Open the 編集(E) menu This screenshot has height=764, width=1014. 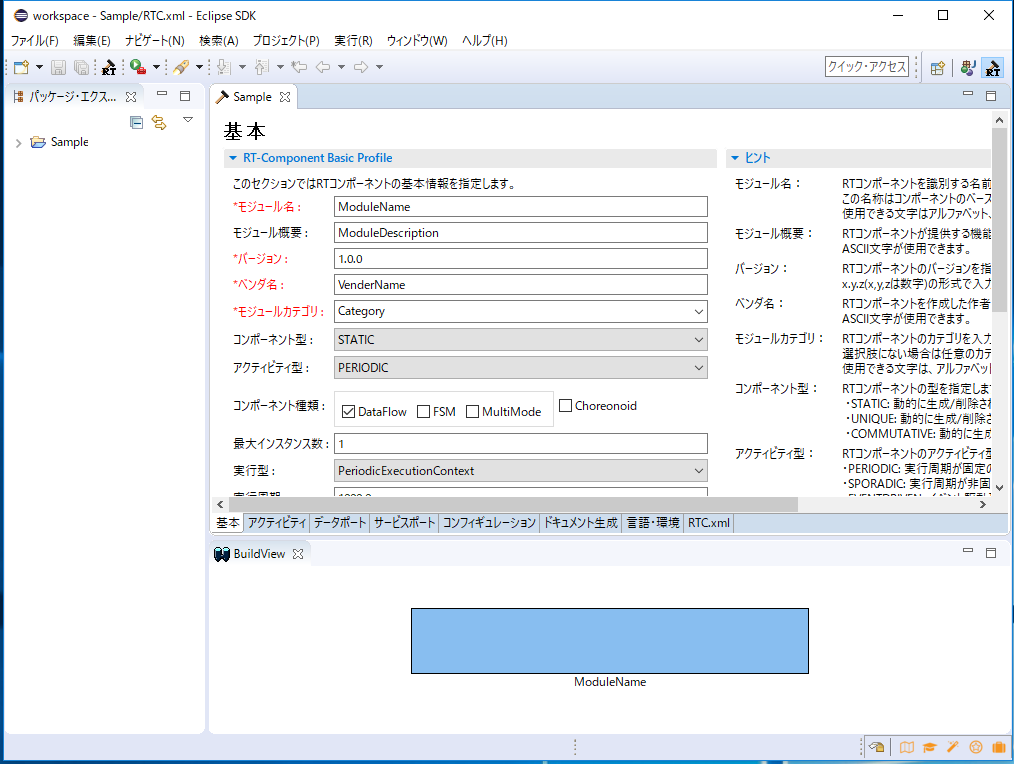[91, 40]
